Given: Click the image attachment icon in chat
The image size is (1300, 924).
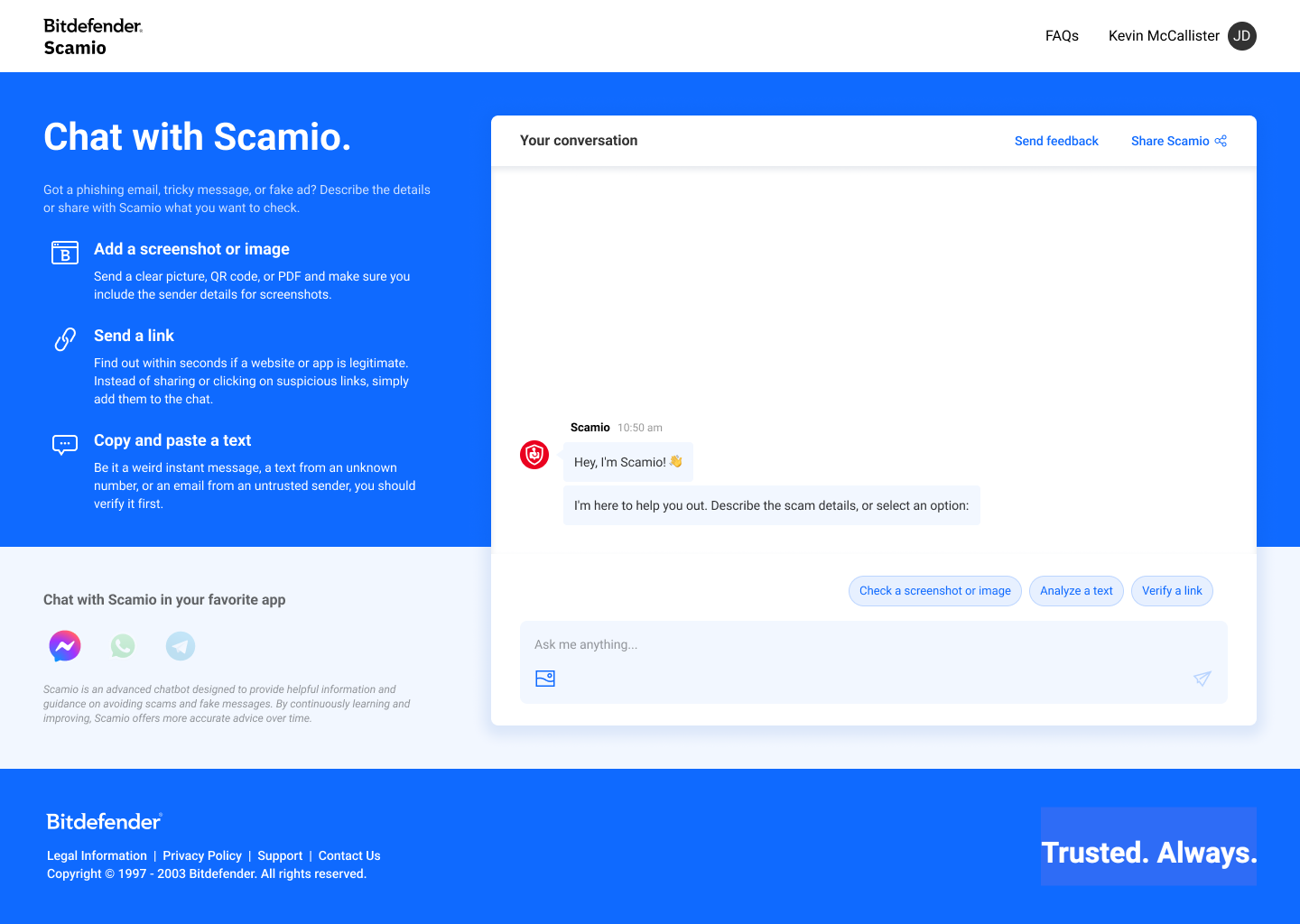Looking at the screenshot, I should [x=545, y=678].
